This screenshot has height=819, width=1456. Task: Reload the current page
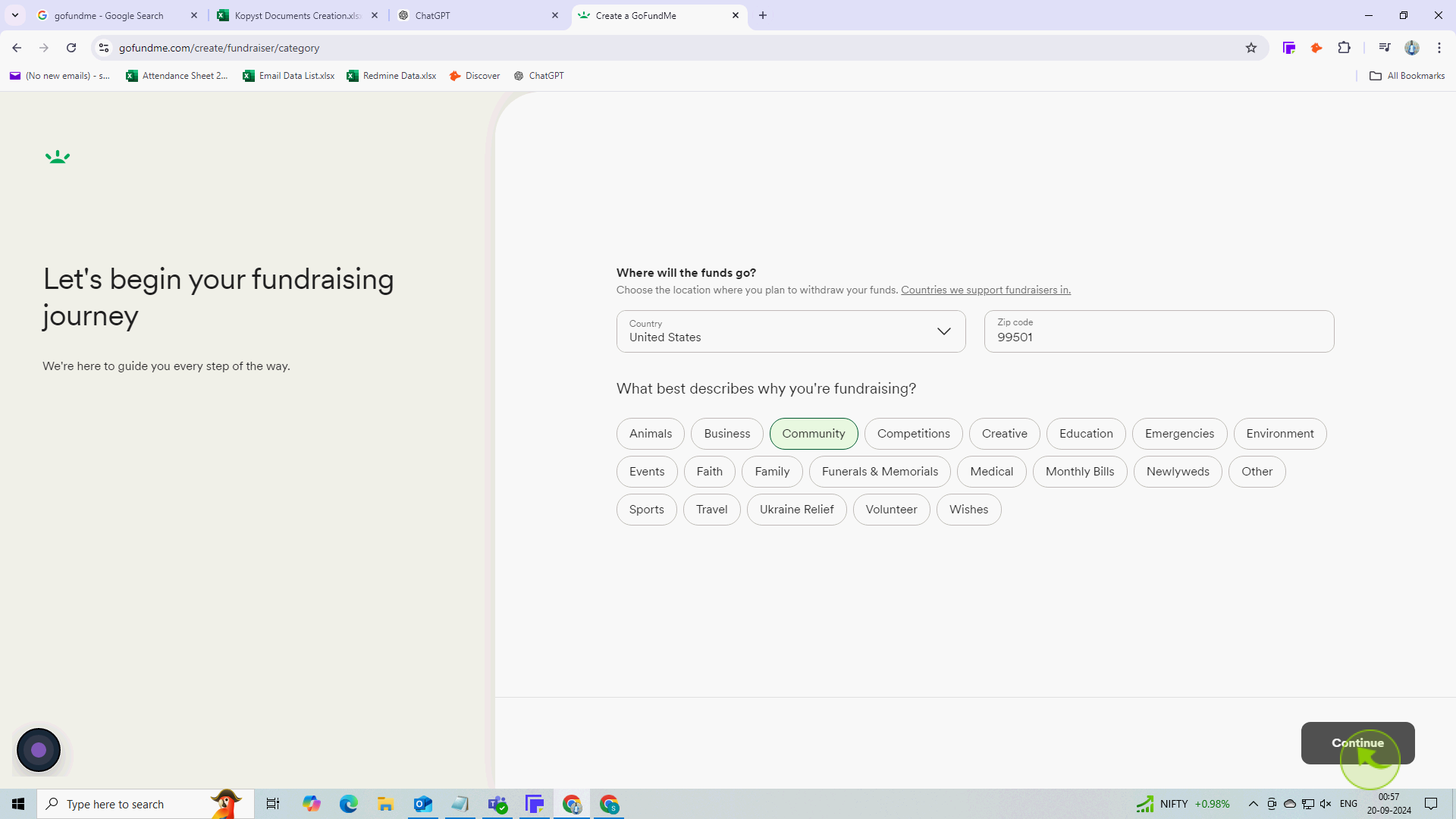pos(71,48)
